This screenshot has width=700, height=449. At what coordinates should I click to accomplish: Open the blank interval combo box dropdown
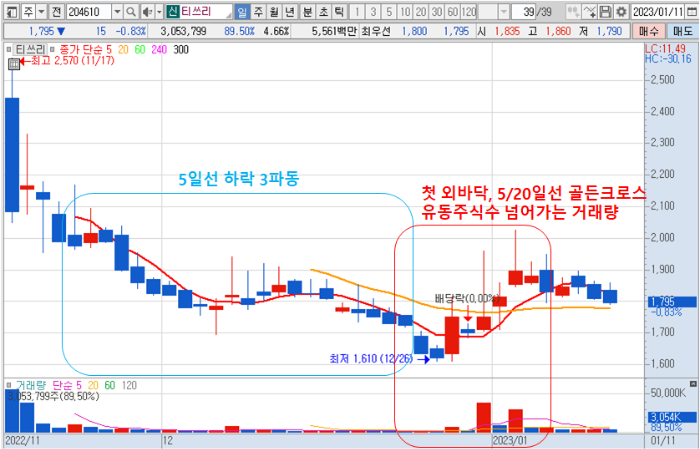point(504,12)
